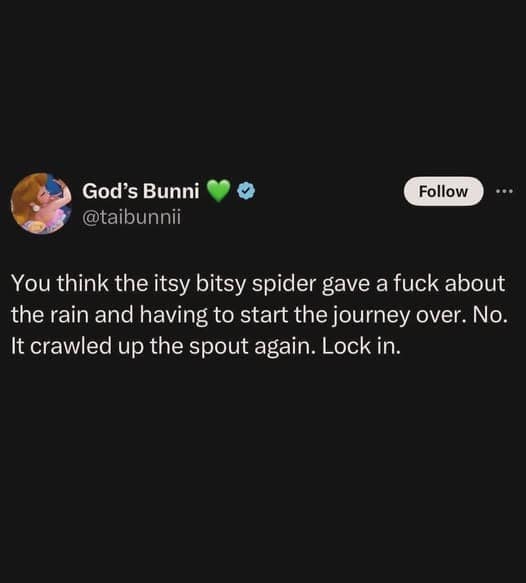The height and width of the screenshot is (583, 526).
Task: Click the "Lock in." closing phrase
Action: click(361, 347)
